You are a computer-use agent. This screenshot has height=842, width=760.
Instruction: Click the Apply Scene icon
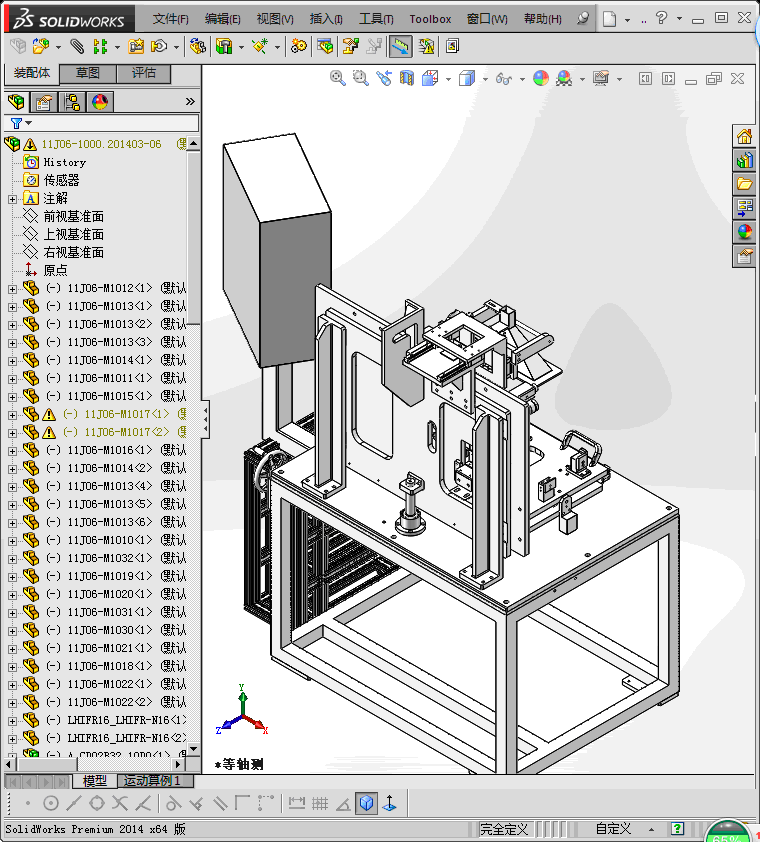coord(564,78)
